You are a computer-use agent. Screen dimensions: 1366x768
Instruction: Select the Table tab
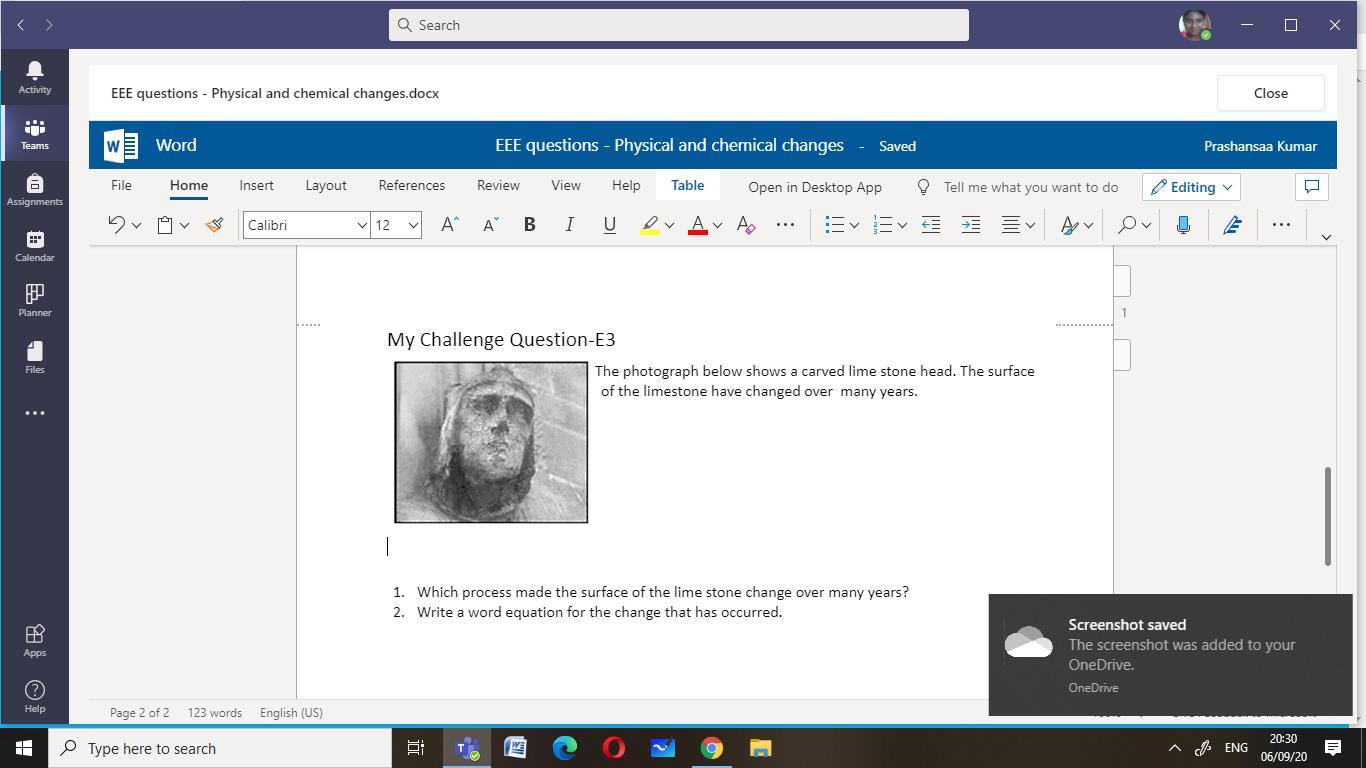(687, 186)
